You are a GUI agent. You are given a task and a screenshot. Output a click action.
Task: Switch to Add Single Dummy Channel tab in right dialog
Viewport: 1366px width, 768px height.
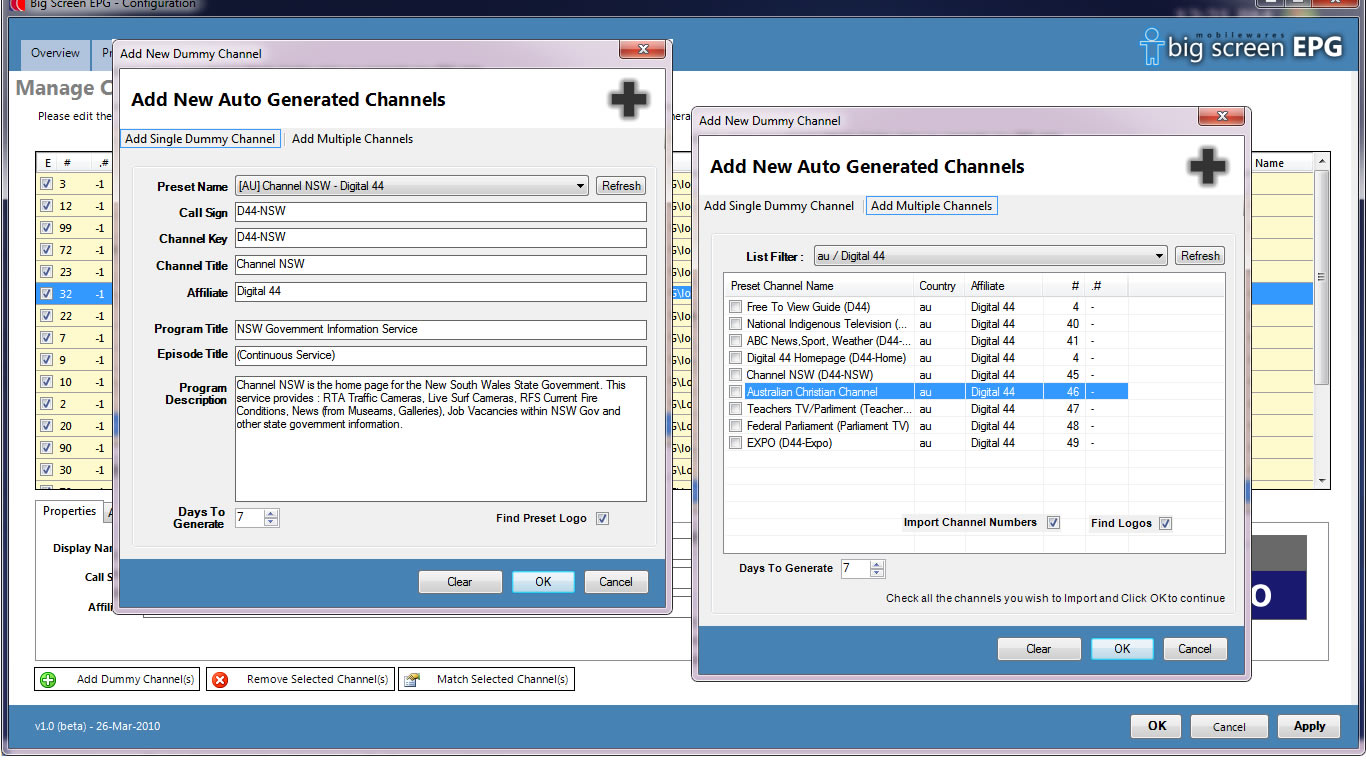pos(779,206)
